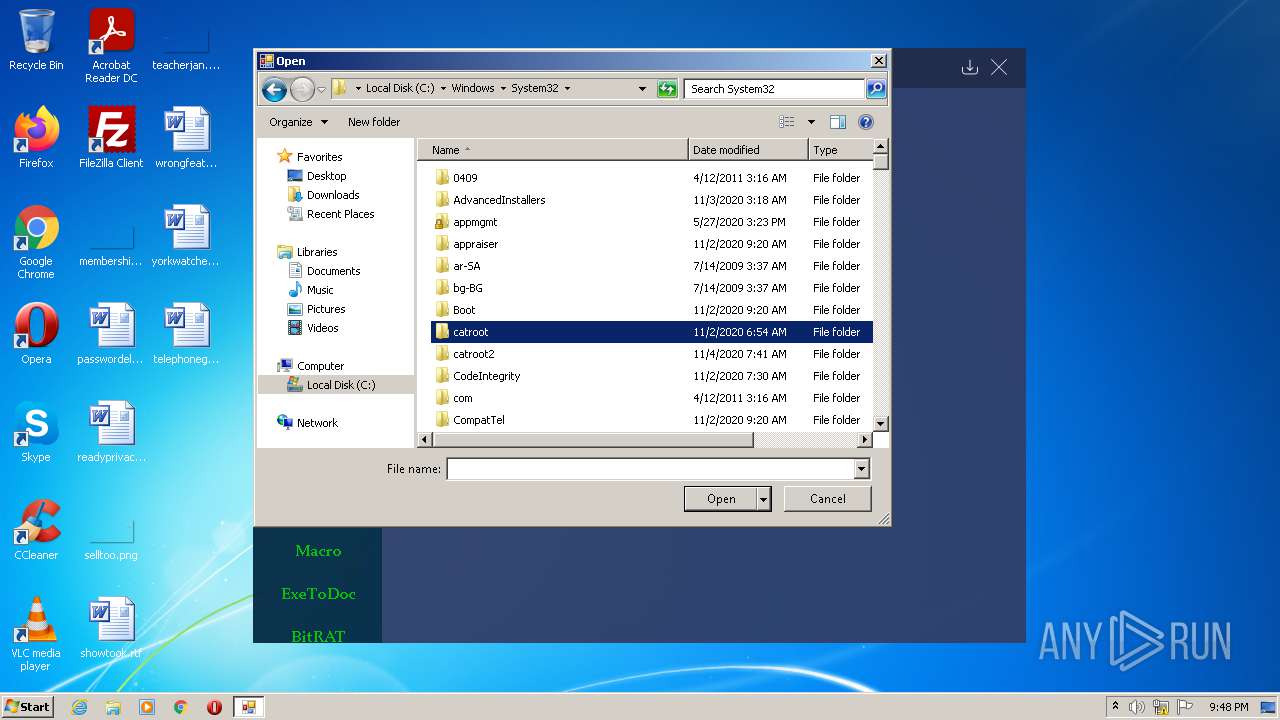Image resolution: width=1280 pixels, height=720 pixels.
Task: Click the green refresh button in address bar
Action: pyautogui.click(x=667, y=89)
